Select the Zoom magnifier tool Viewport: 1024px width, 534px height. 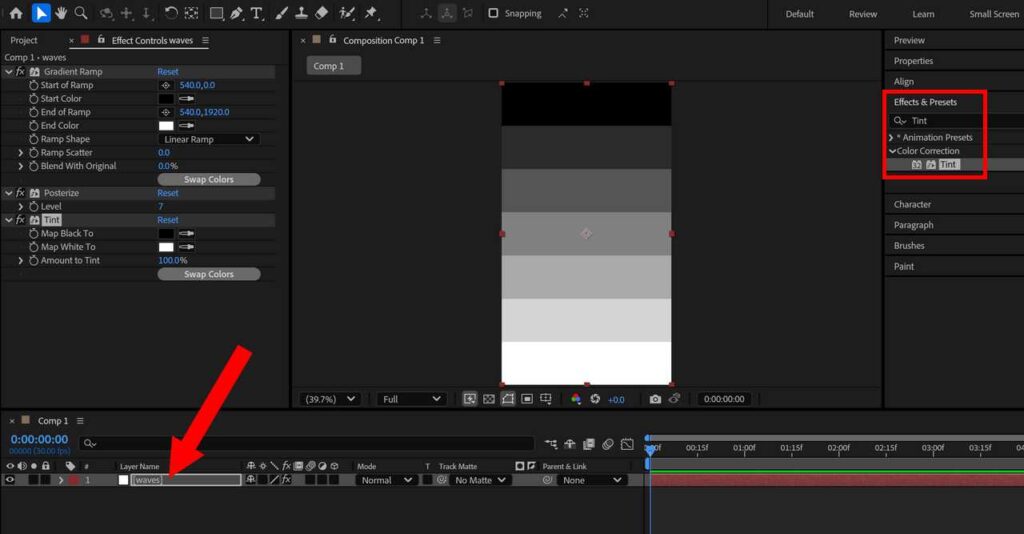(81, 13)
